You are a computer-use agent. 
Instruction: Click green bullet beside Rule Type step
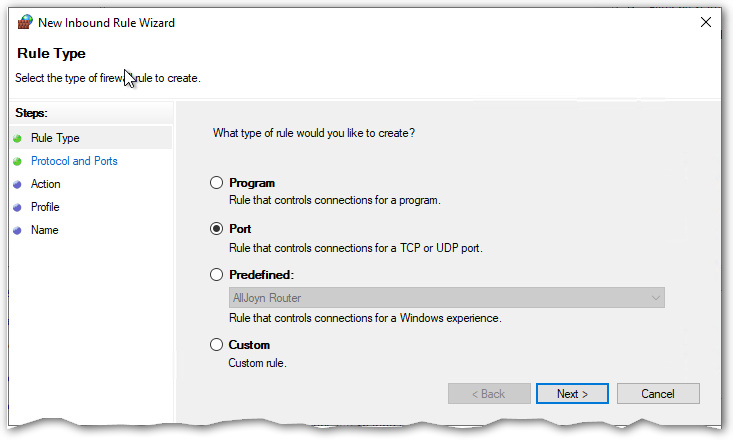coord(17,138)
